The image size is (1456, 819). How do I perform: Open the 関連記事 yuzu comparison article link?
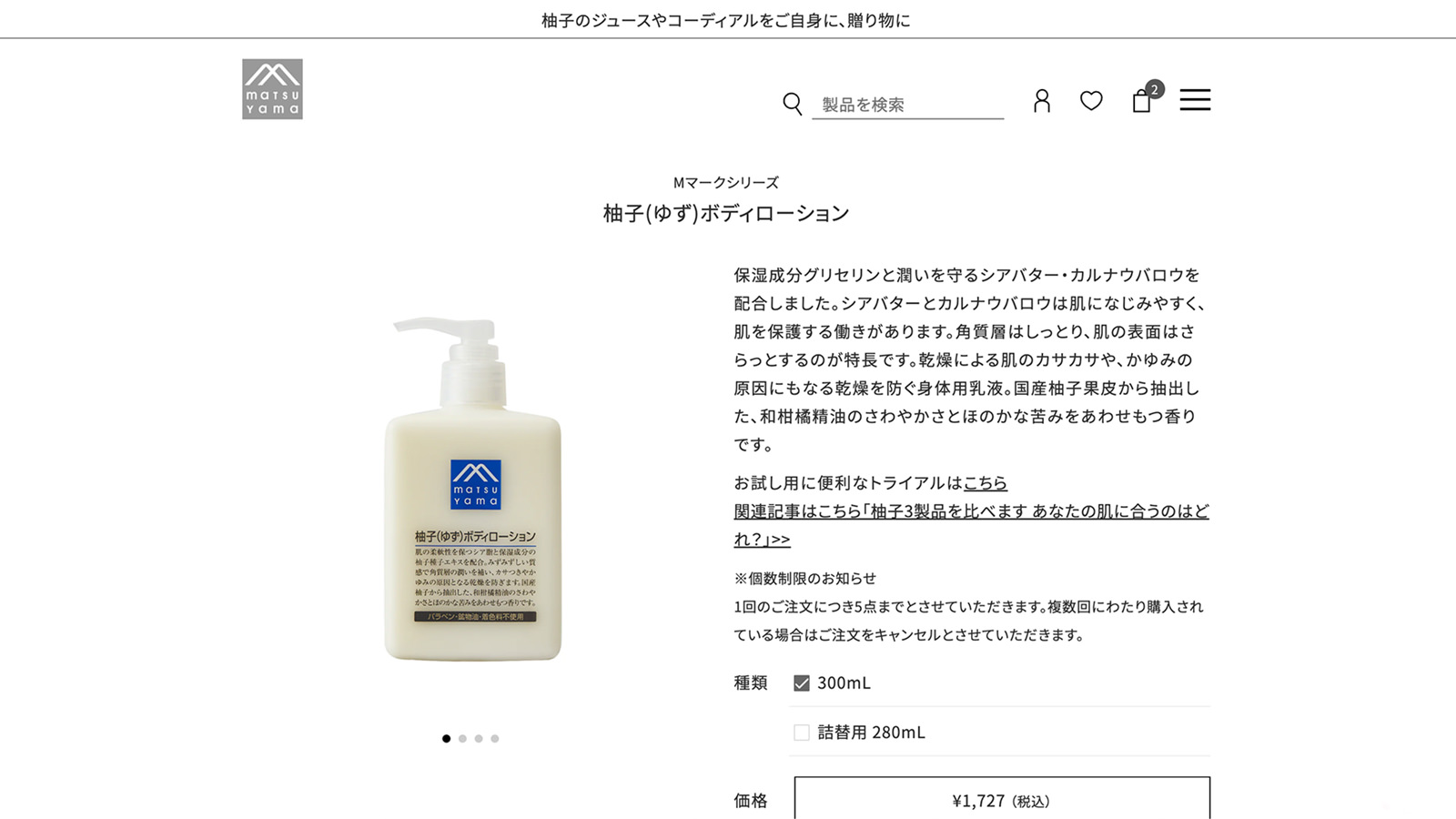(971, 525)
